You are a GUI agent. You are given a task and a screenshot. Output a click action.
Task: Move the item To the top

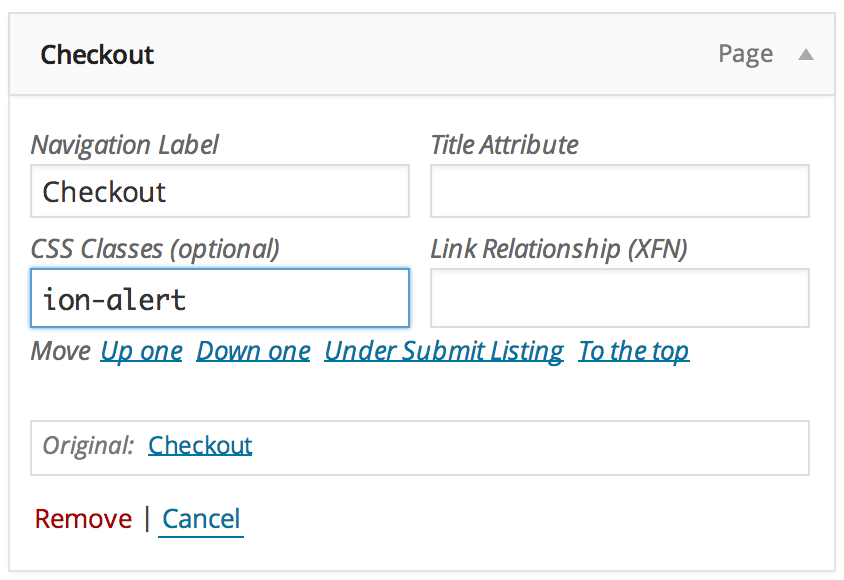[633, 351]
